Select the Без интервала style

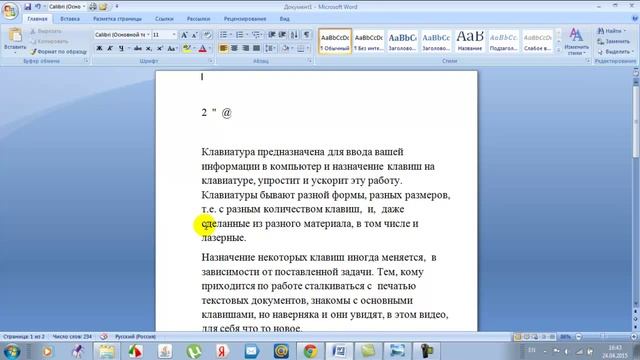[369, 41]
